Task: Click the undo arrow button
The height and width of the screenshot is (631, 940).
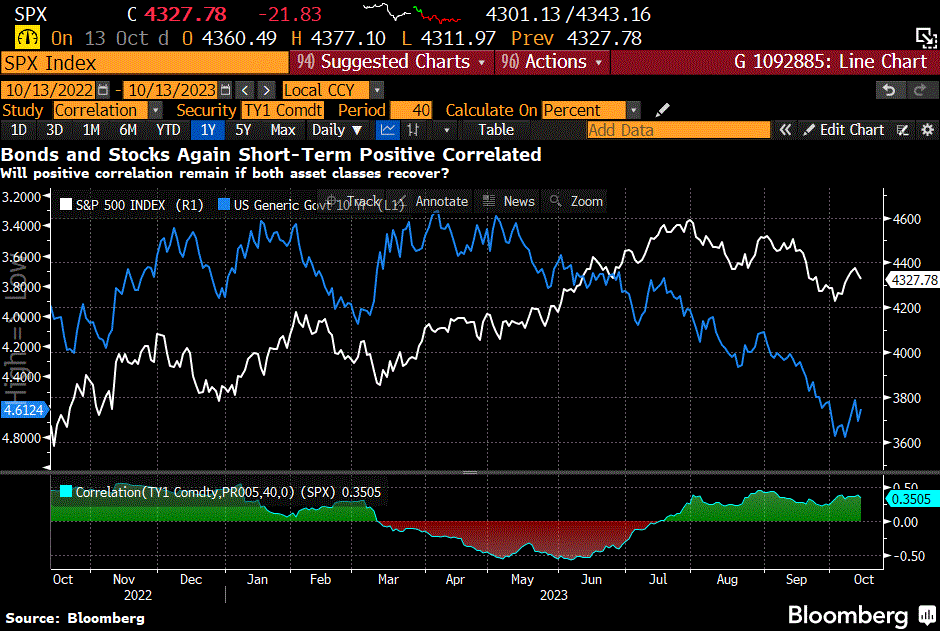Action: pyautogui.click(x=889, y=90)
